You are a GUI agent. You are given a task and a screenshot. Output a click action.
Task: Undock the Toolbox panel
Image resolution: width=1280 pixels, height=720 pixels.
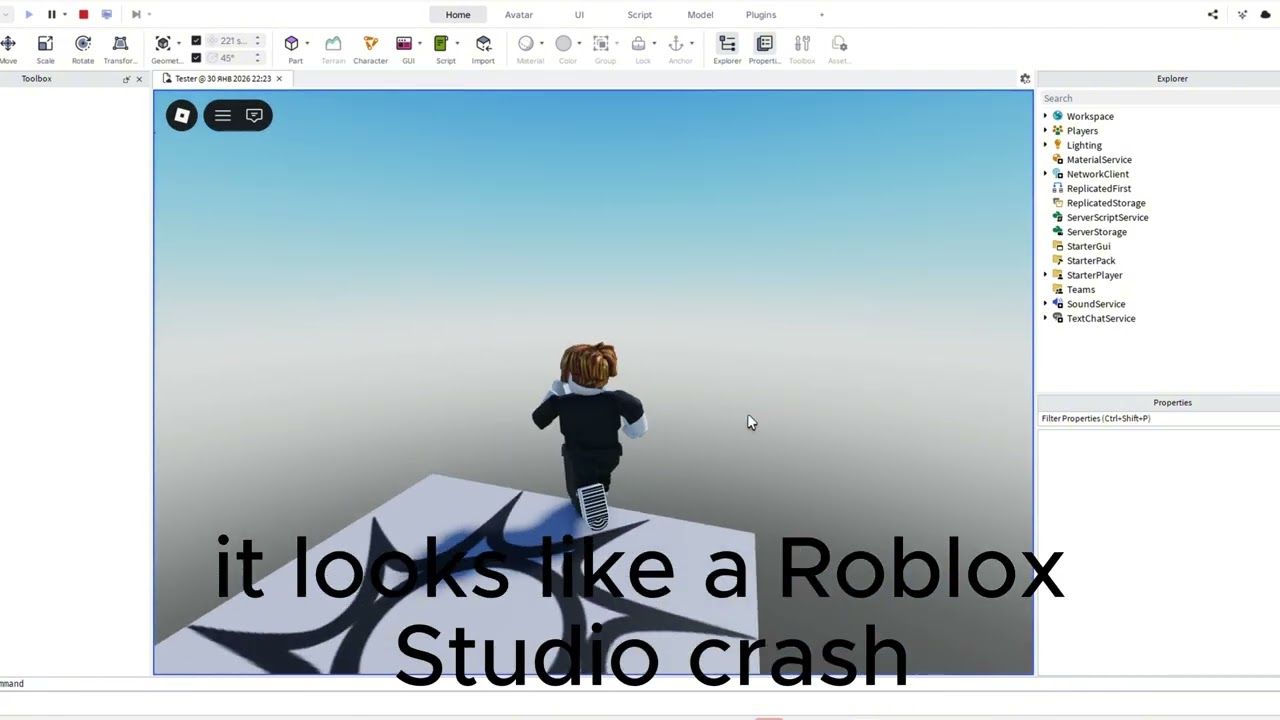[x=126, y=79]
